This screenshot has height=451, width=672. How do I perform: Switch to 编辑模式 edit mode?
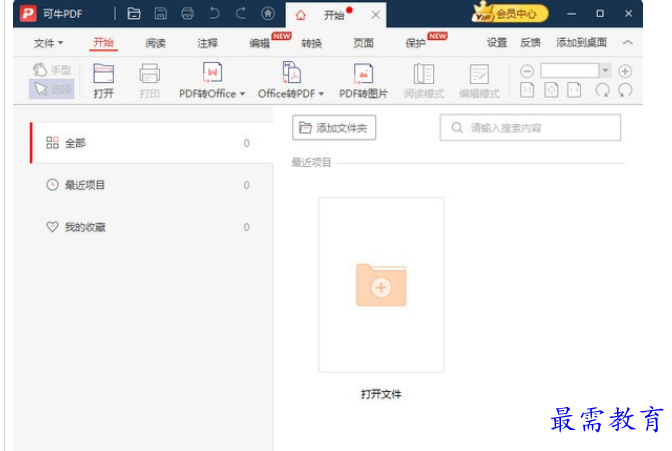tap(479, 81)
